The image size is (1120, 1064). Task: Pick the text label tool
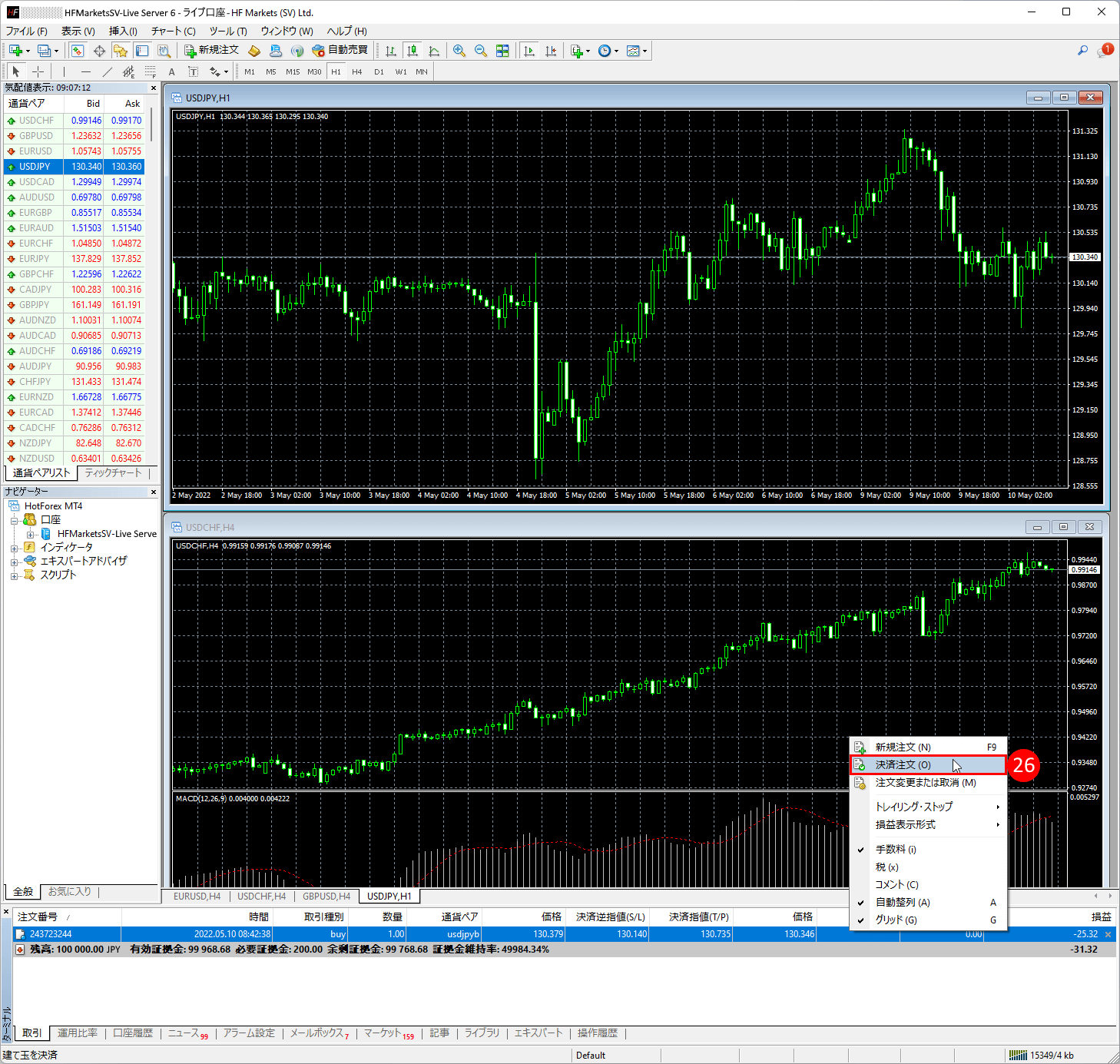tap(171, 71)
